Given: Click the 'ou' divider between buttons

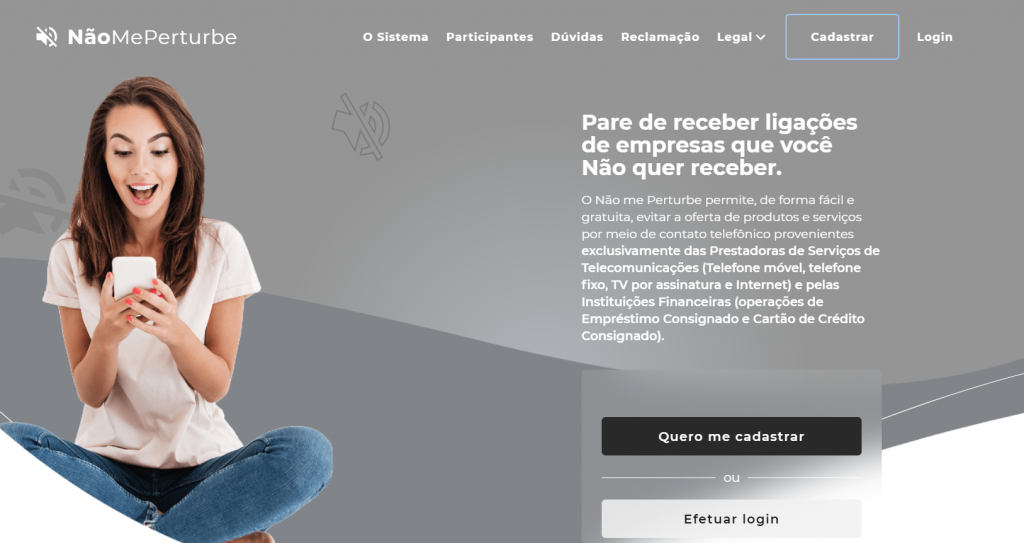Looking at the screenshot, I should (731, 478).
